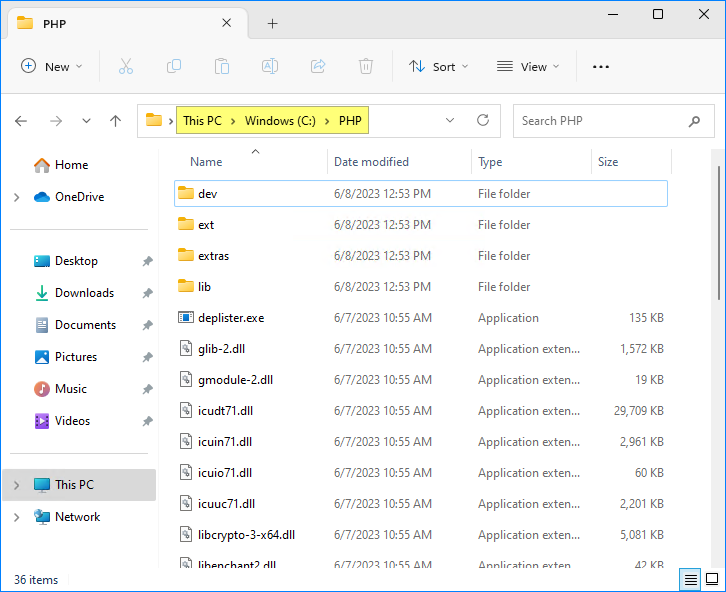Screen dimensions: 726x592
Task: Open Home in the navigation pane
Action: [x=61, y=165]
